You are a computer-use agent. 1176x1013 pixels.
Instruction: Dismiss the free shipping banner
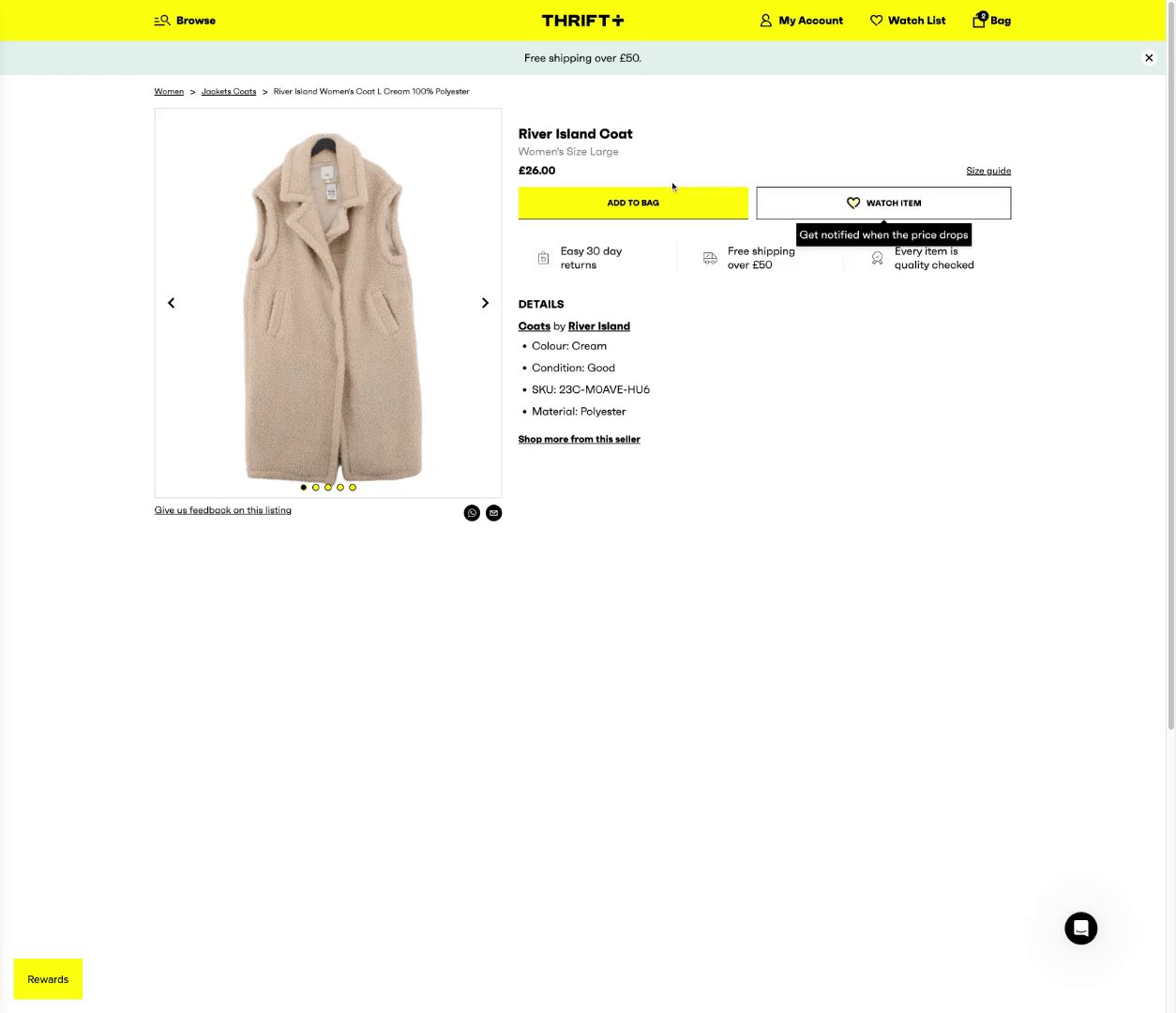pyautogui.click(x=1149, y=58)
